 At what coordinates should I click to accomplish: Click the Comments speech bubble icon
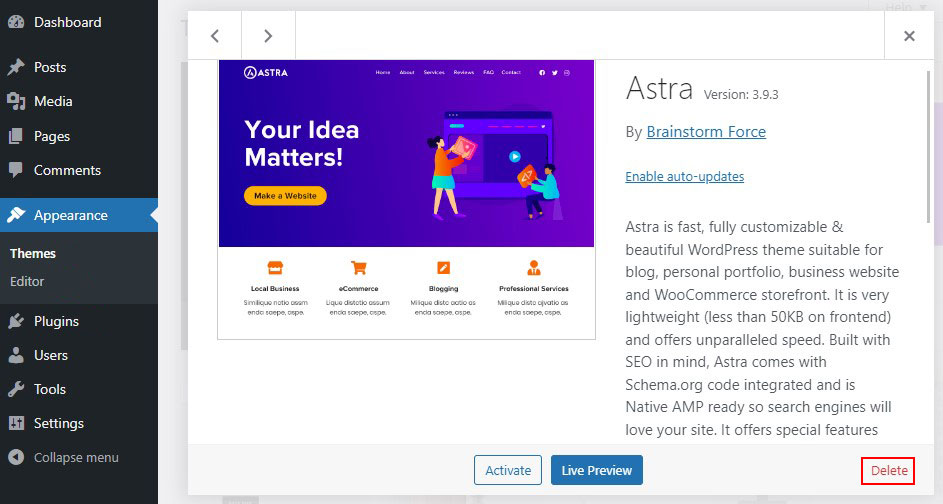16,170
